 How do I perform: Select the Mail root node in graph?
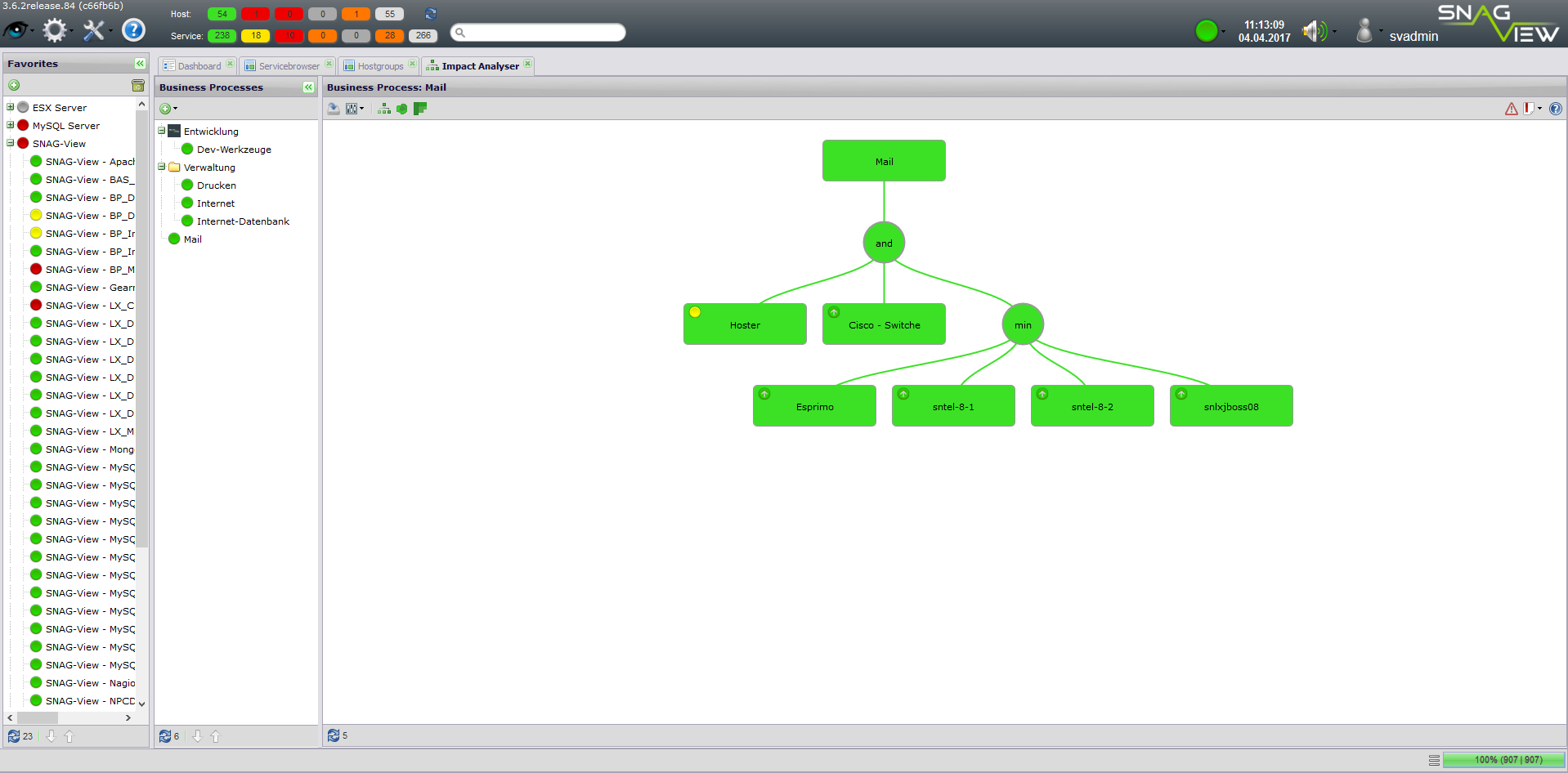click(x=884, y=160)
